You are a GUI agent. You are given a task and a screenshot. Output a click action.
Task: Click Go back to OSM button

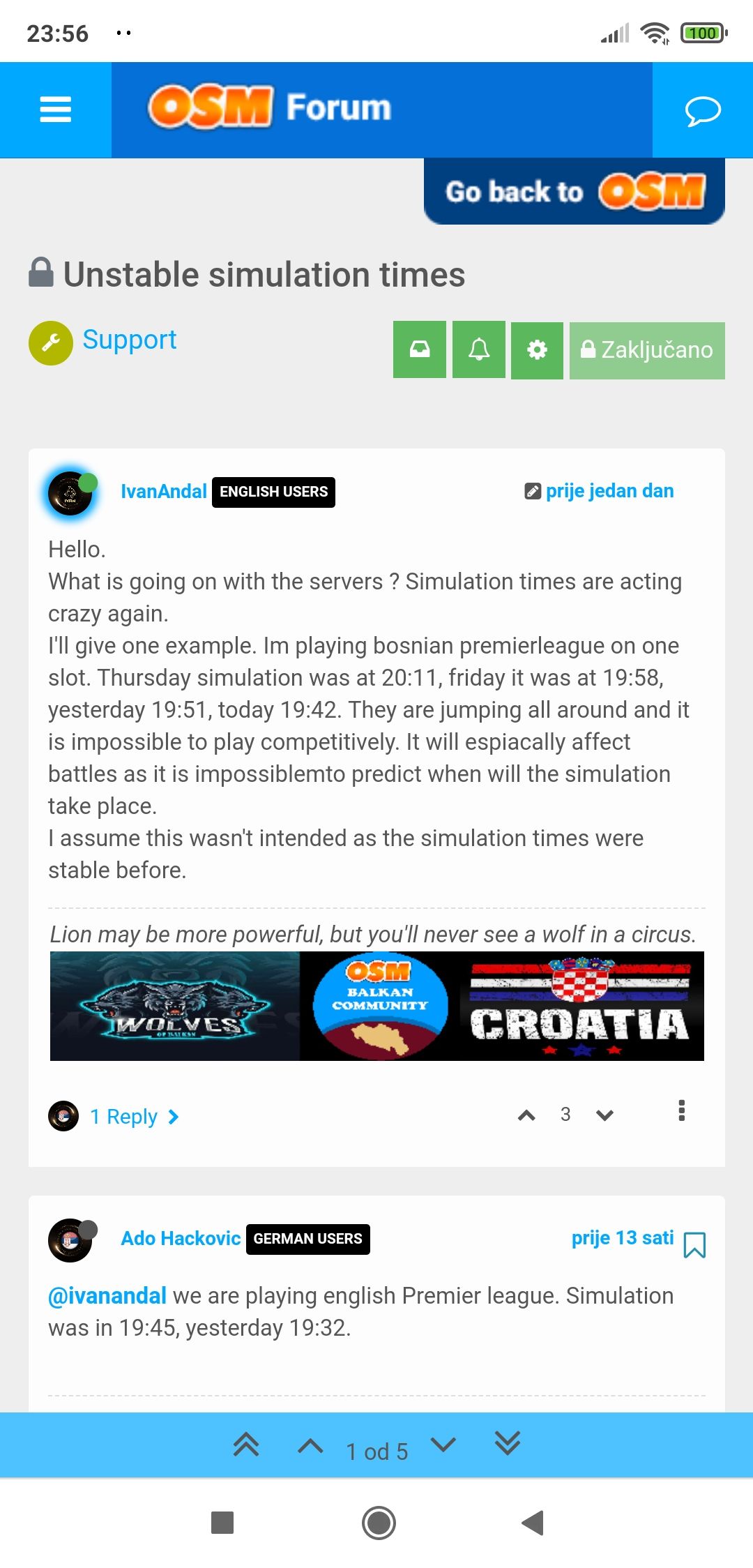click(x=575, y=191)
